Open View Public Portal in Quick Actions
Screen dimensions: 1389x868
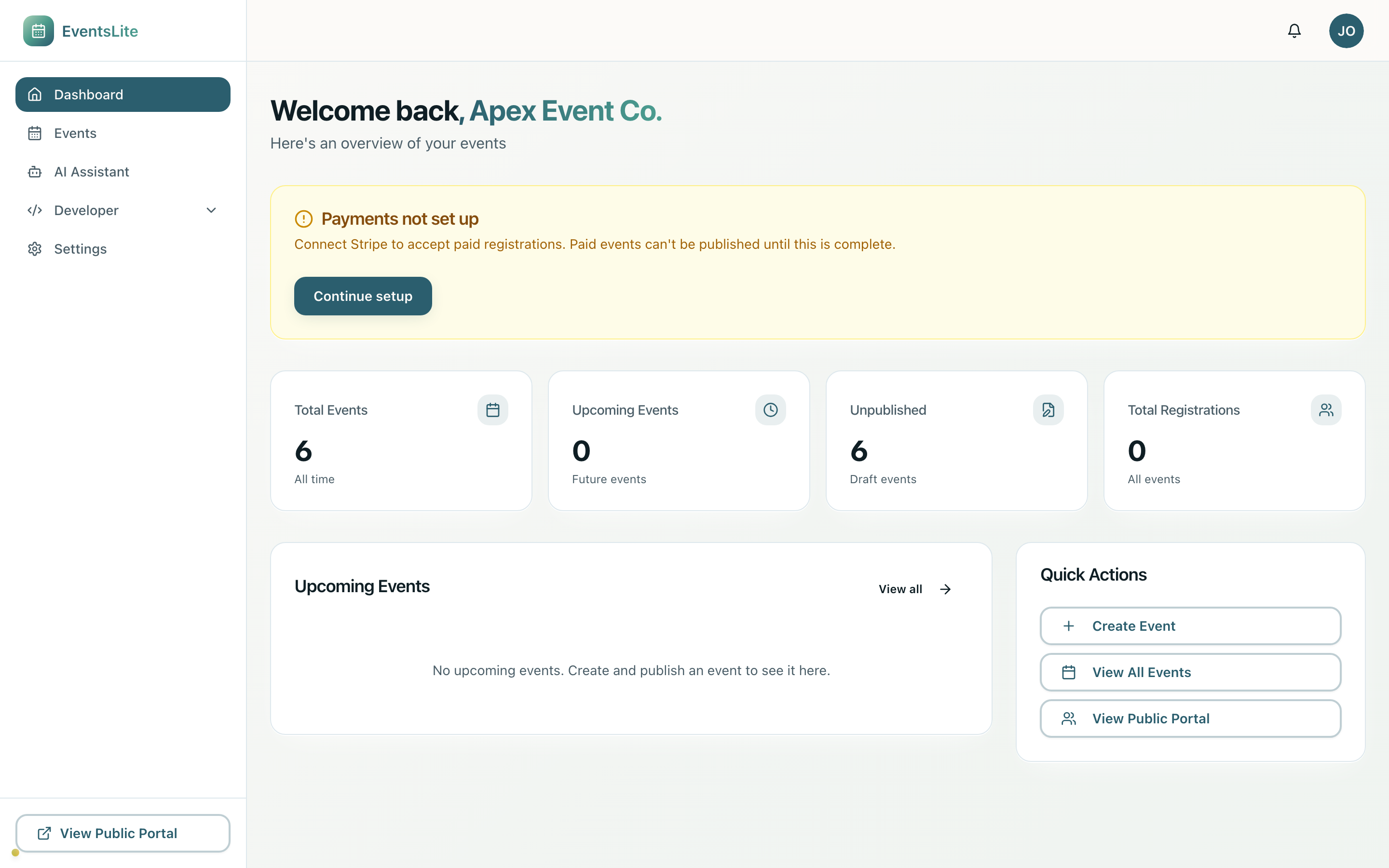click(1190, 719)
